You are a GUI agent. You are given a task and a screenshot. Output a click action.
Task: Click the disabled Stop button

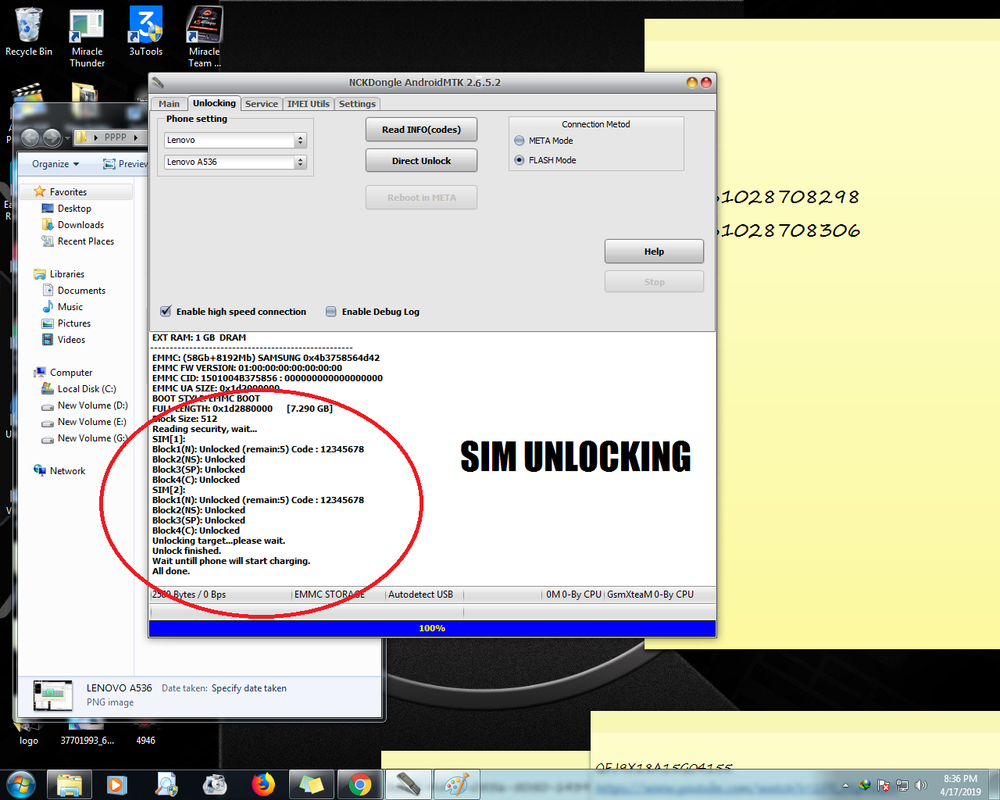pyautogui.click(x=654, y=282)
